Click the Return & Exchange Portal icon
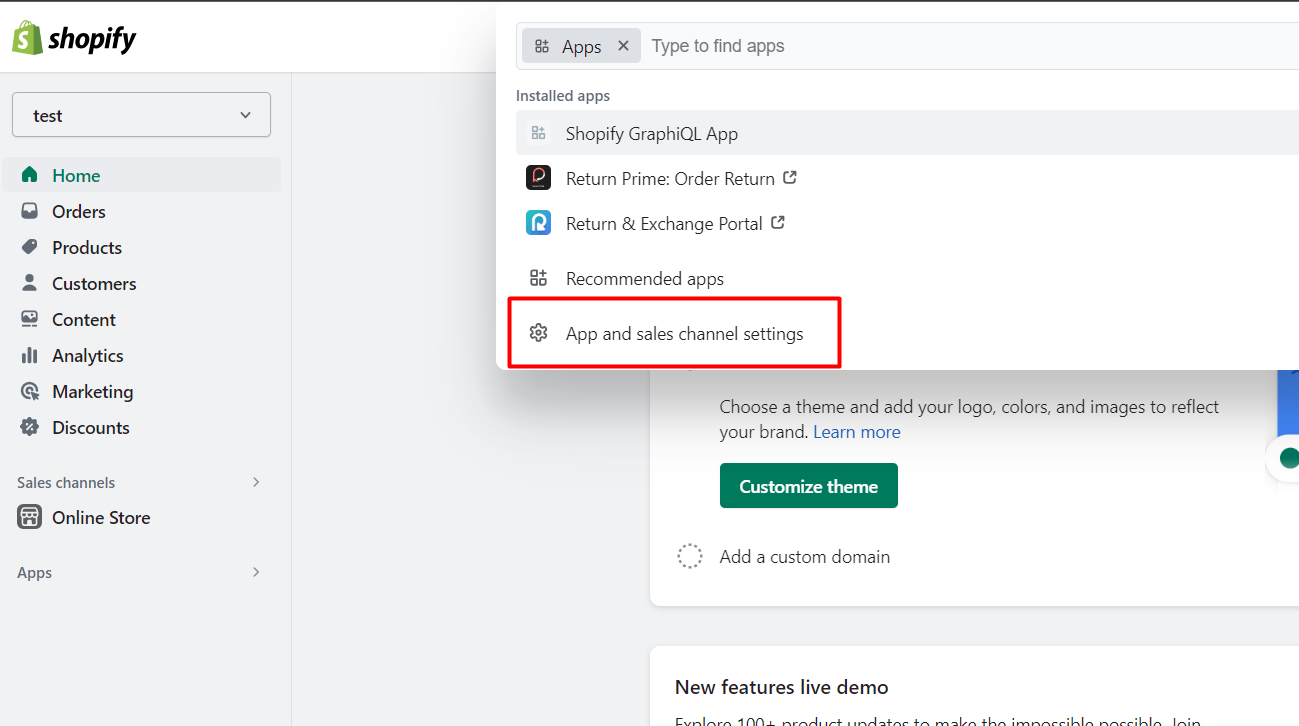 tap(539, 223)
